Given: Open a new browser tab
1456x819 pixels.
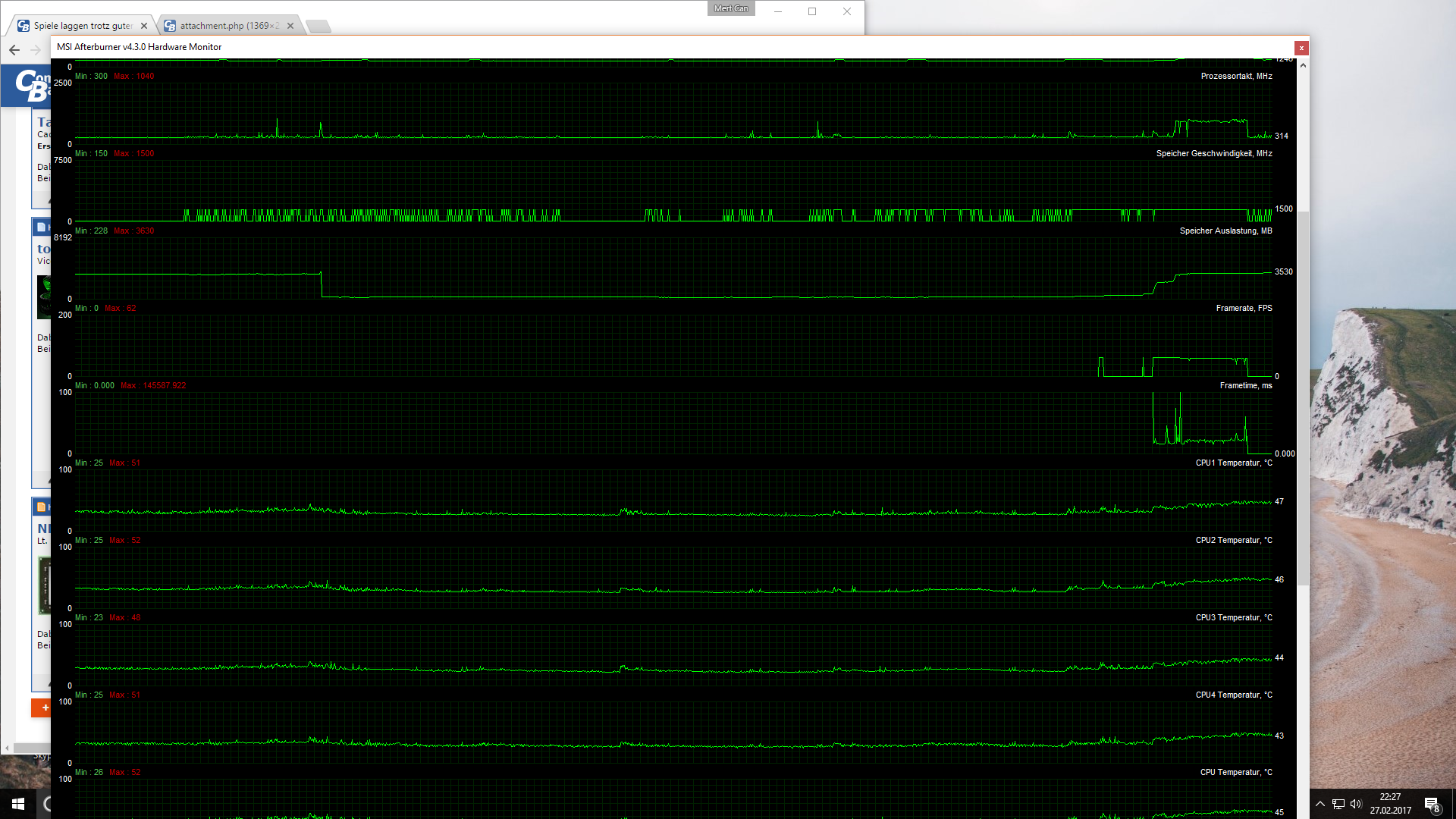Looking at the screenshot, I should pos(318,27).
